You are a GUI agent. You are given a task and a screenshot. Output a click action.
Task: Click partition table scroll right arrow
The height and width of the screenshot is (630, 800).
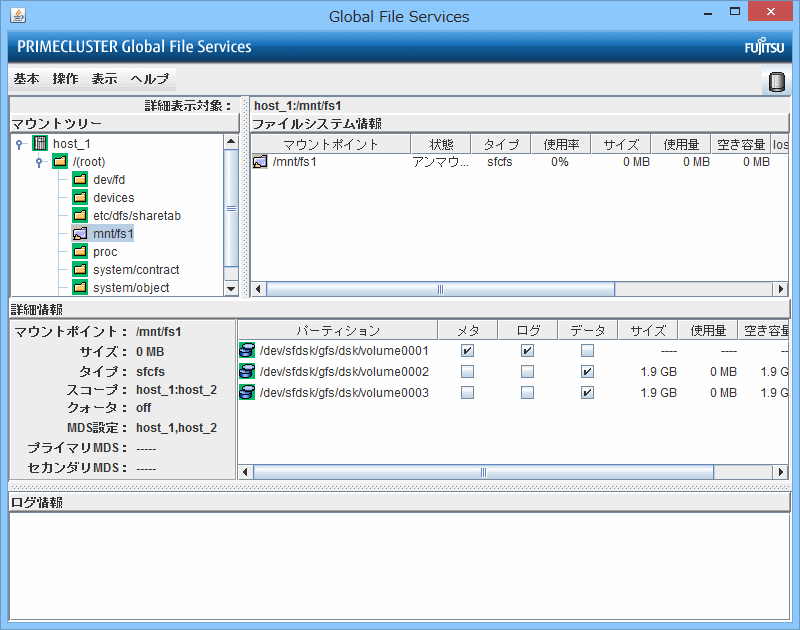coord(781,472)
